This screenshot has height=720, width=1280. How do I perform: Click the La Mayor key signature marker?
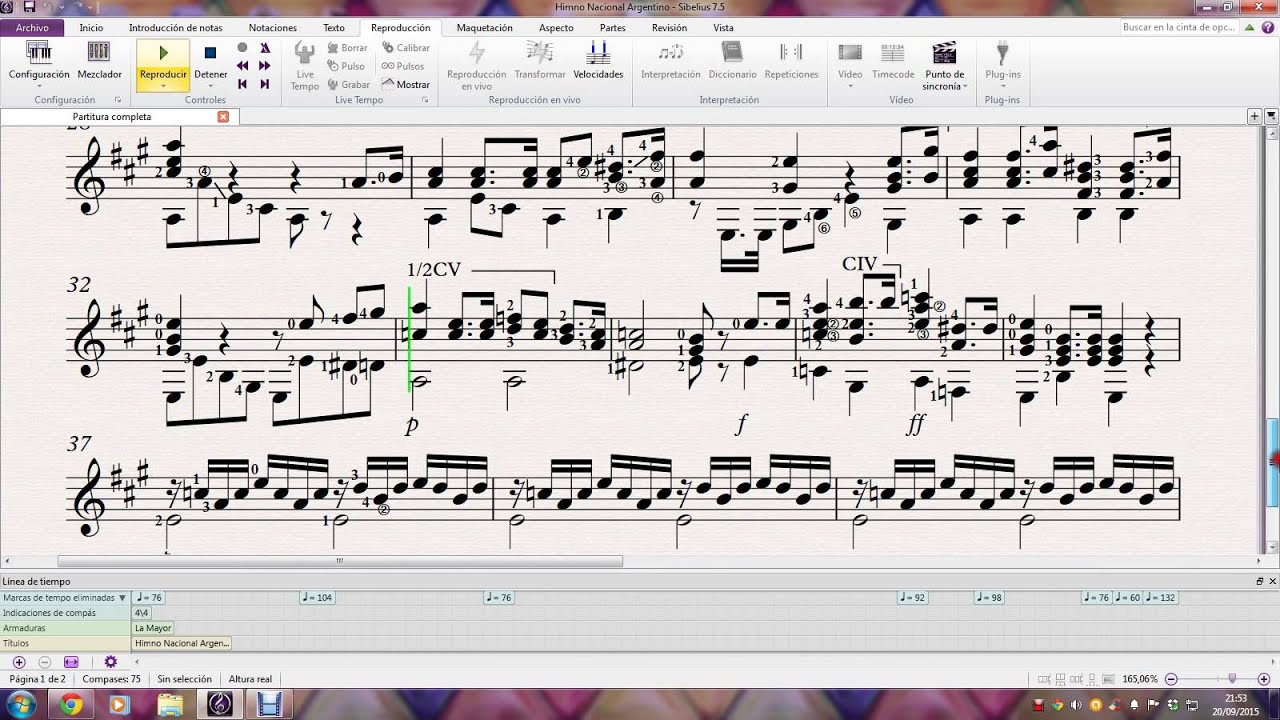(x=154, y=628)
